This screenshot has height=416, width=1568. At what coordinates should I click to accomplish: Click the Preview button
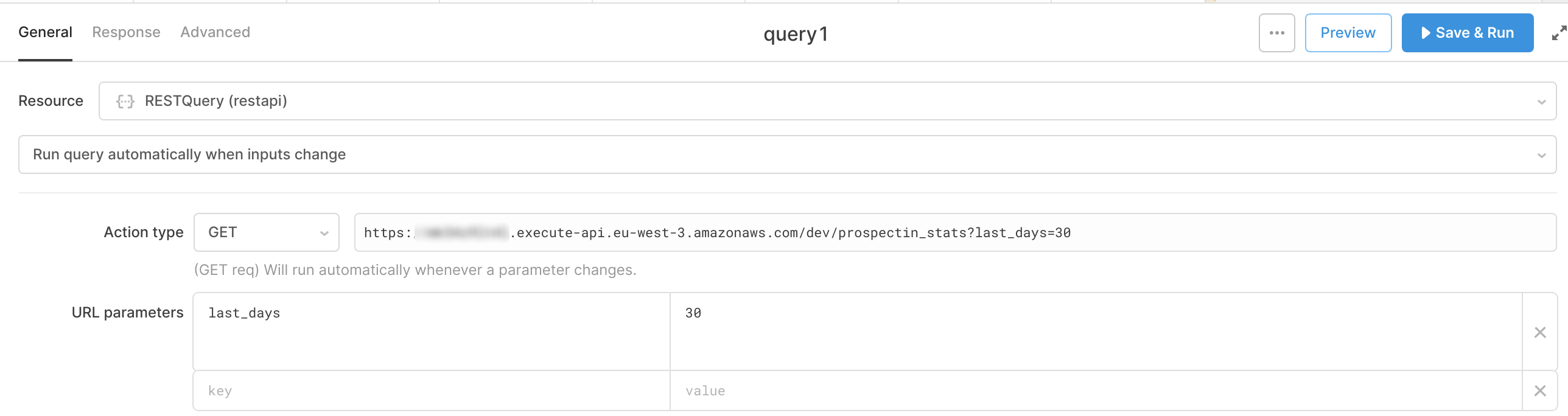1347,33
